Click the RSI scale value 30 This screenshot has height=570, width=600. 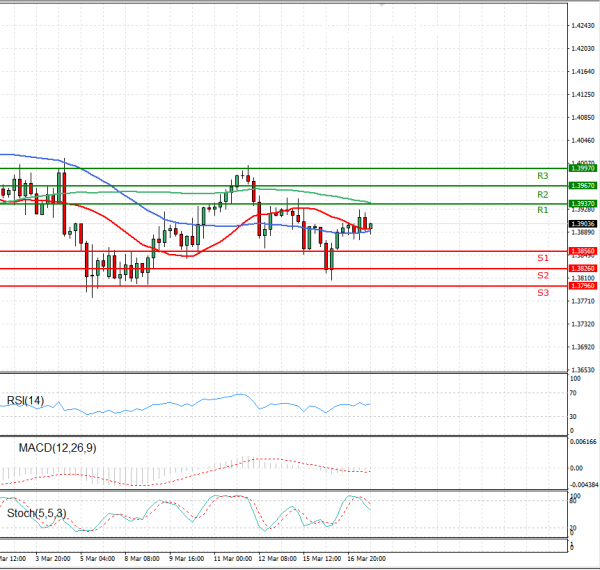tap(573, 416)
